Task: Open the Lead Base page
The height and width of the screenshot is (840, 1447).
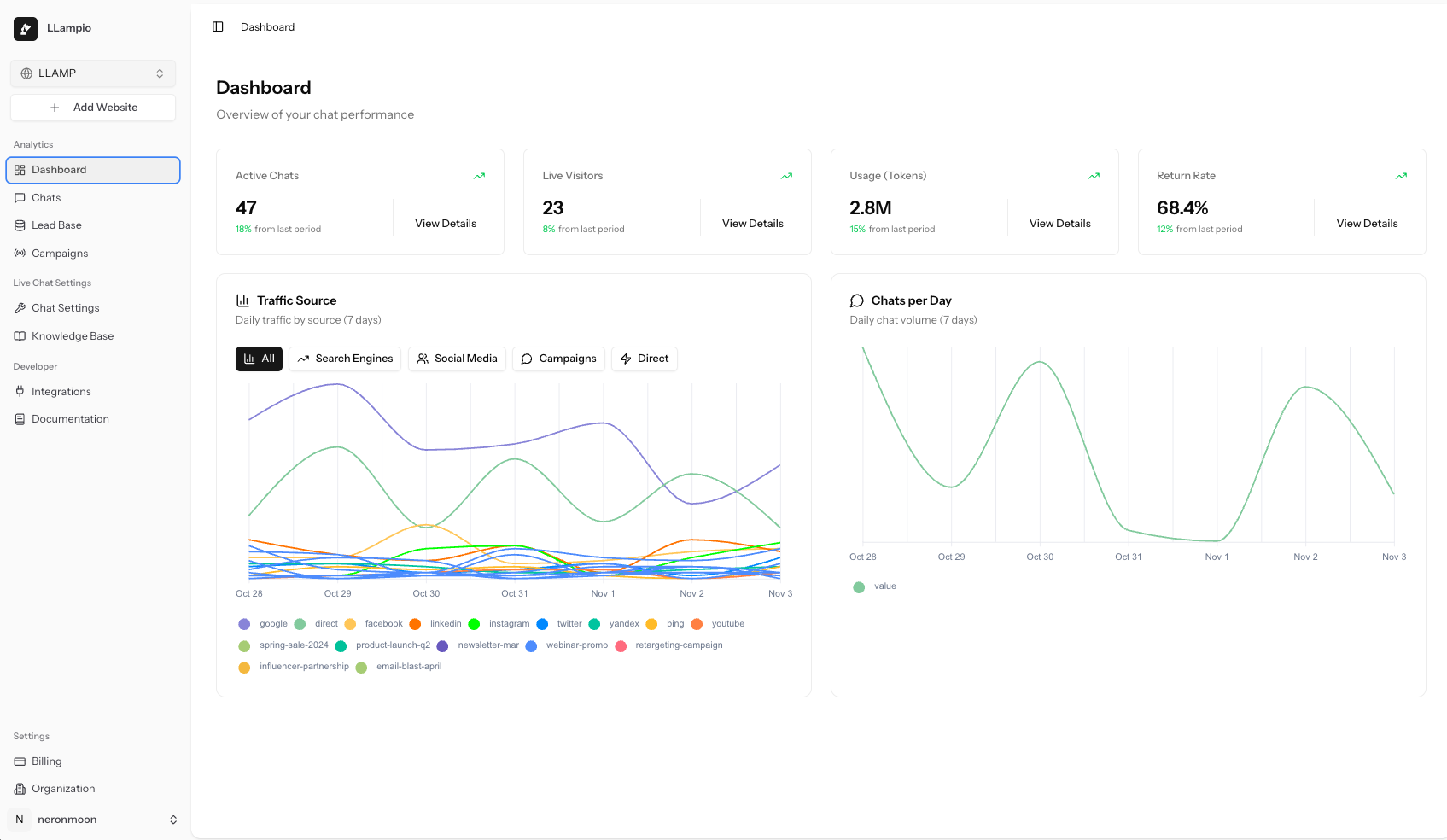Action: tap(56, 225)
